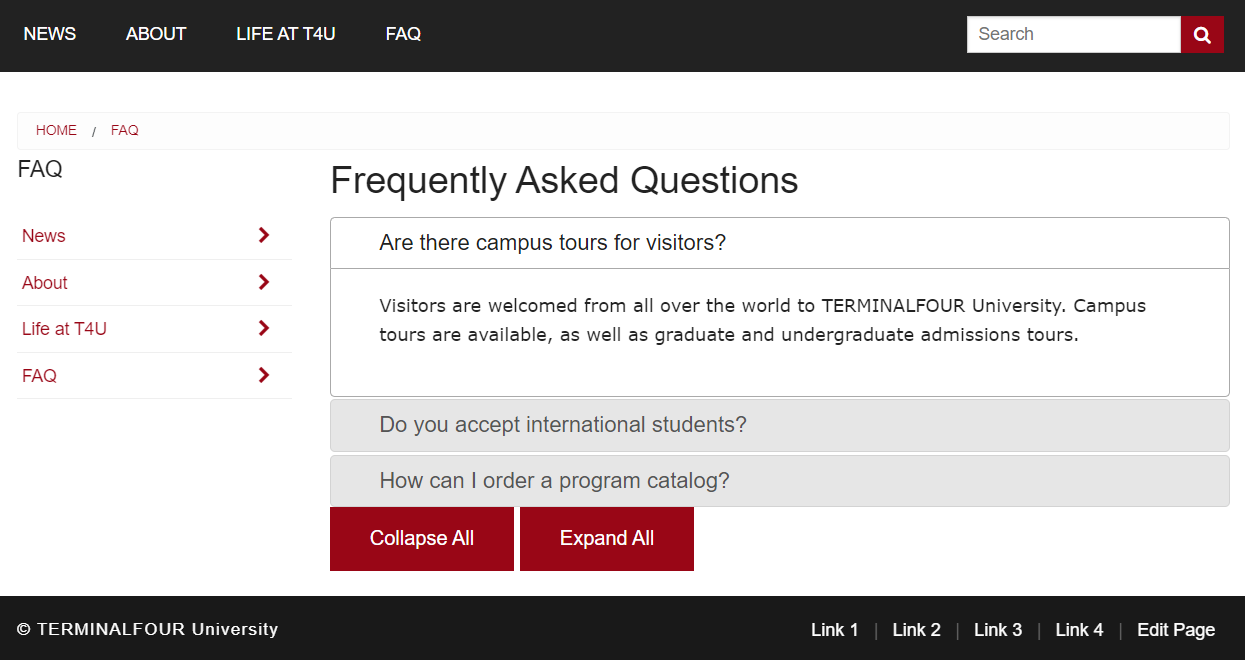The width and height of the screenshot is (1245, 660).
Task: Click footer Link 3
Action: (998, 630)
